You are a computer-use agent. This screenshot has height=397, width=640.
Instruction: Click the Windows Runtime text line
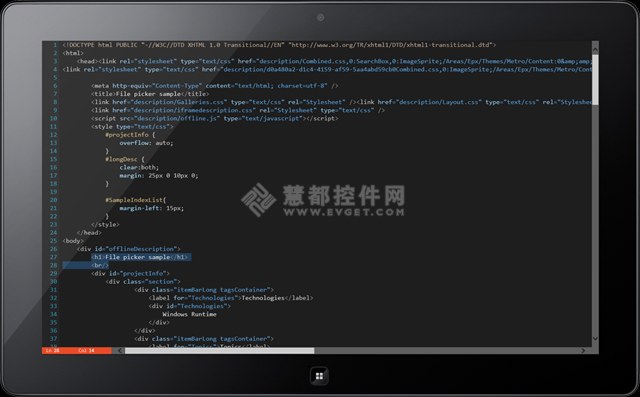click(x=189, y=314)
